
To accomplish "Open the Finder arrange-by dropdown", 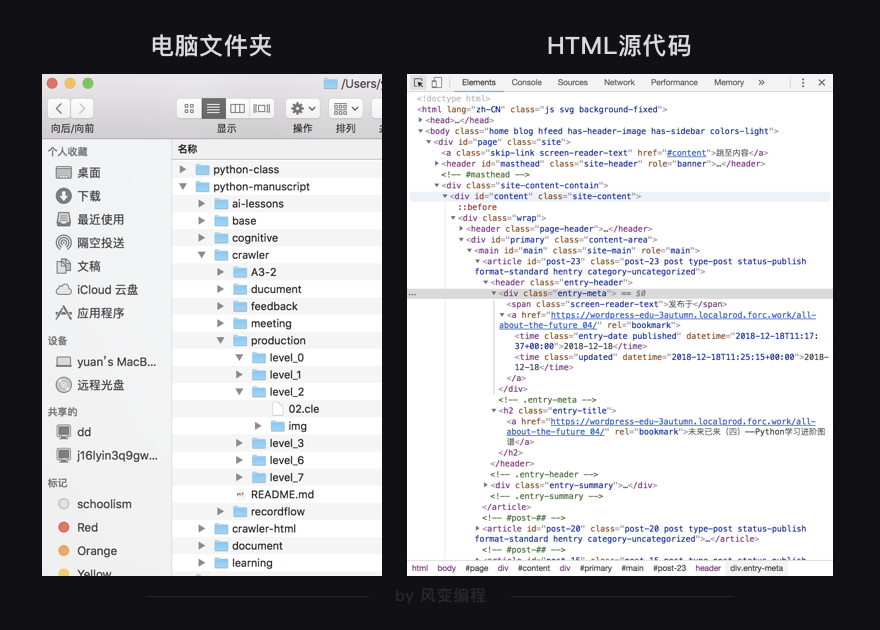I will [346, 108].
